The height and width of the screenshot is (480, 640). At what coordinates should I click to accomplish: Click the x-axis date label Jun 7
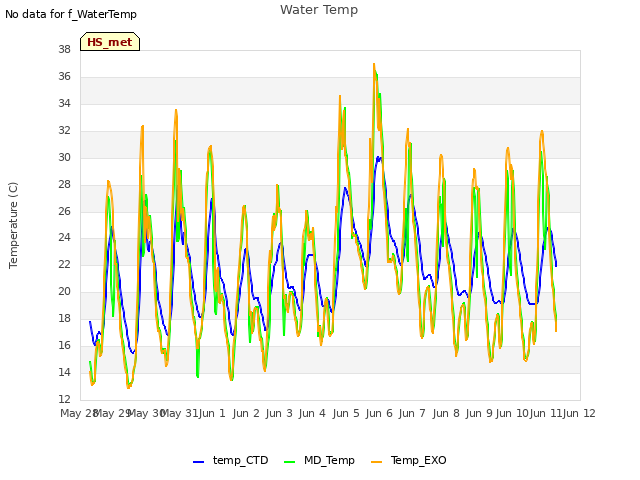[412, 413]
